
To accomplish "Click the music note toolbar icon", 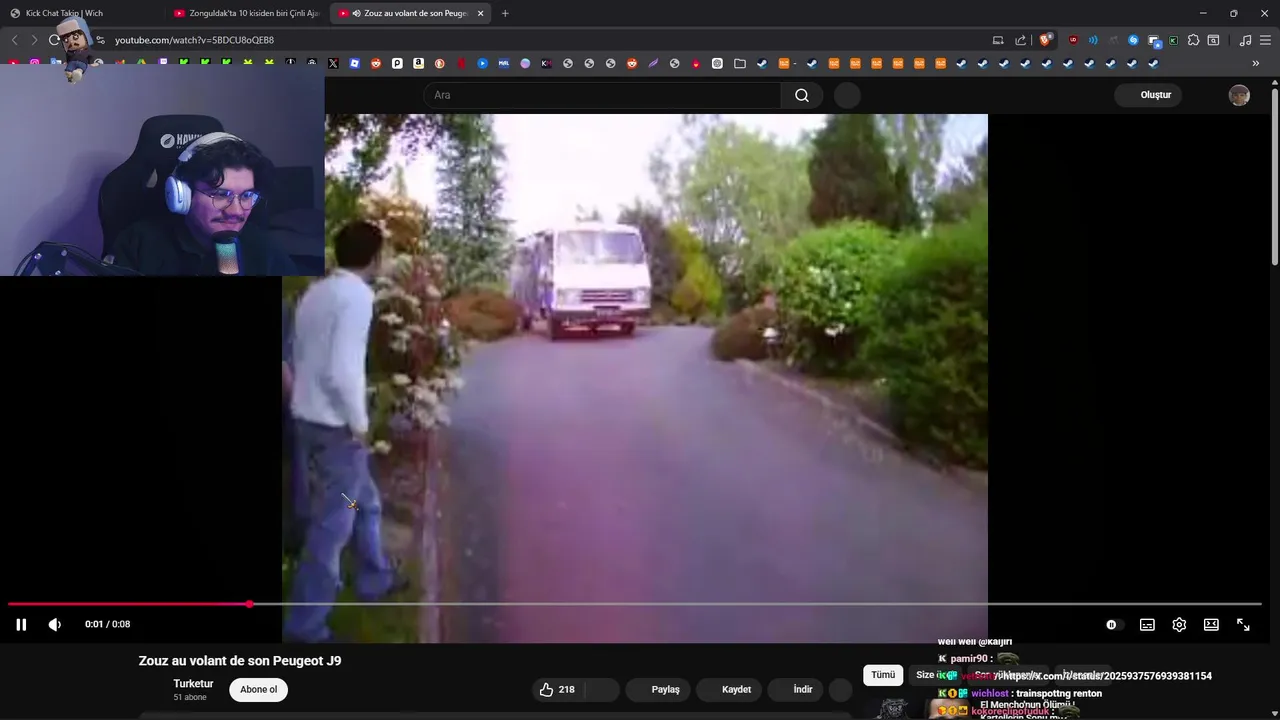I will [1245, 40].
